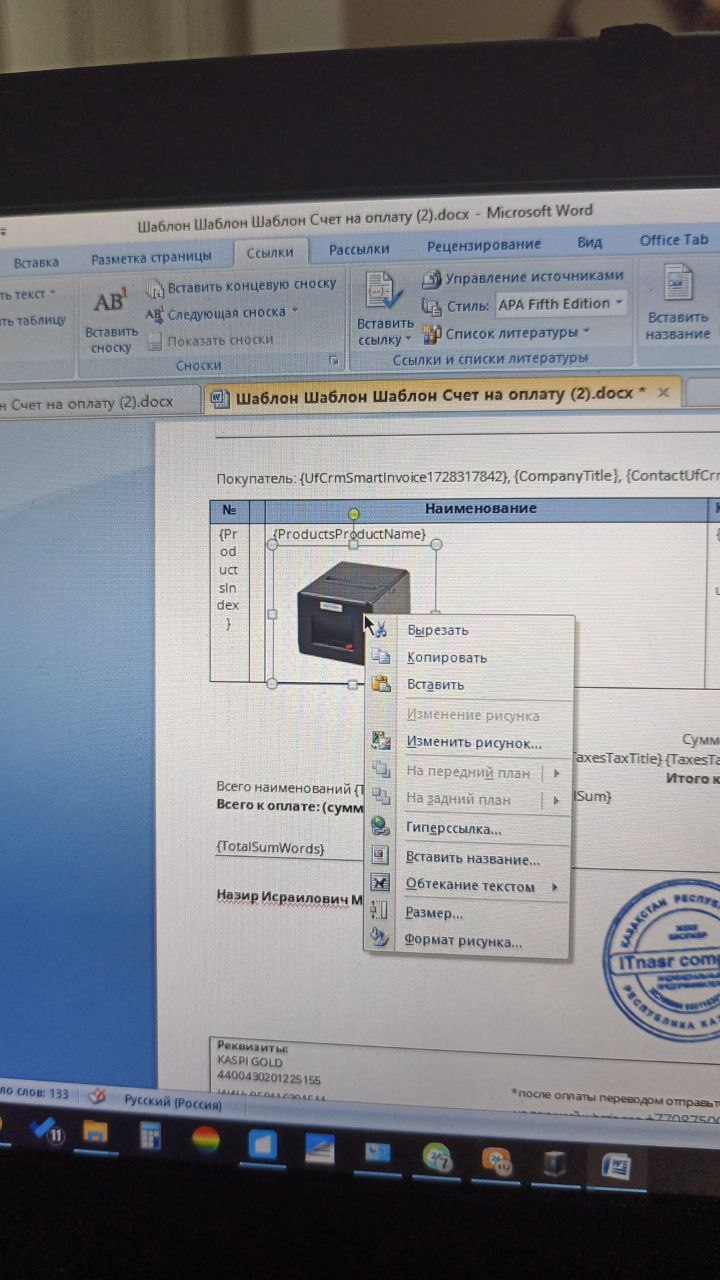Click the word count in status bar
The image size is (720, 1280).
coord(35,1094)
